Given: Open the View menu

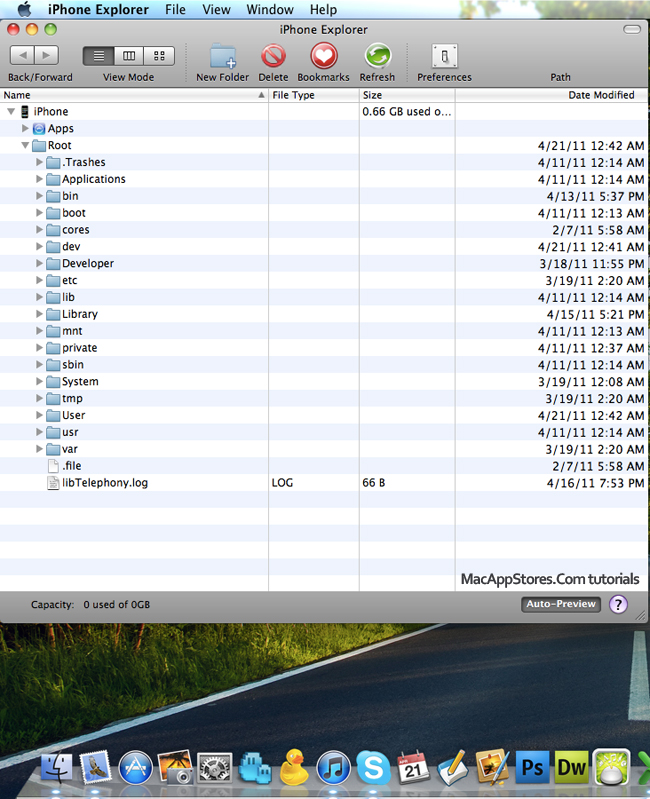Looking at the screenshot, I should click(216, 9).
